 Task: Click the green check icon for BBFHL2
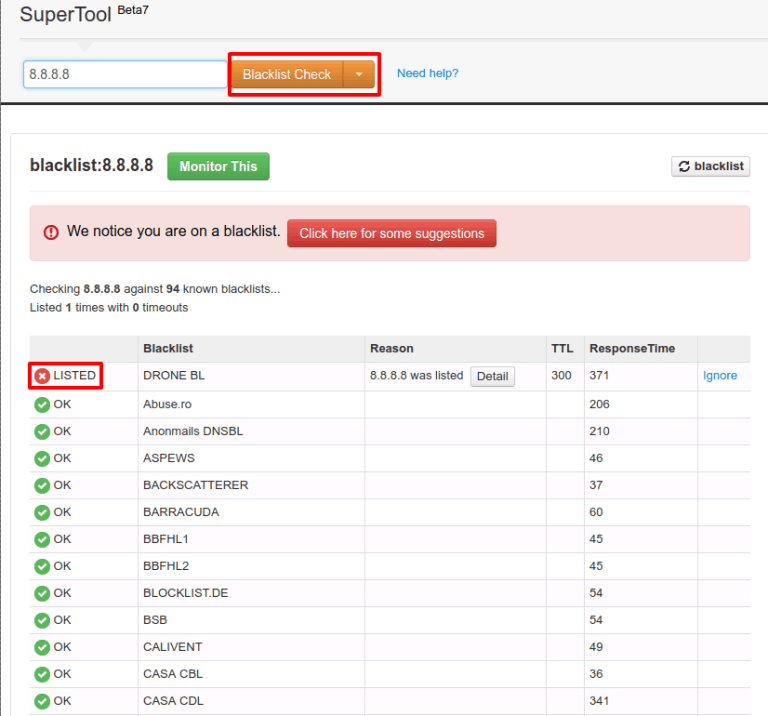[x=42, y=567]
